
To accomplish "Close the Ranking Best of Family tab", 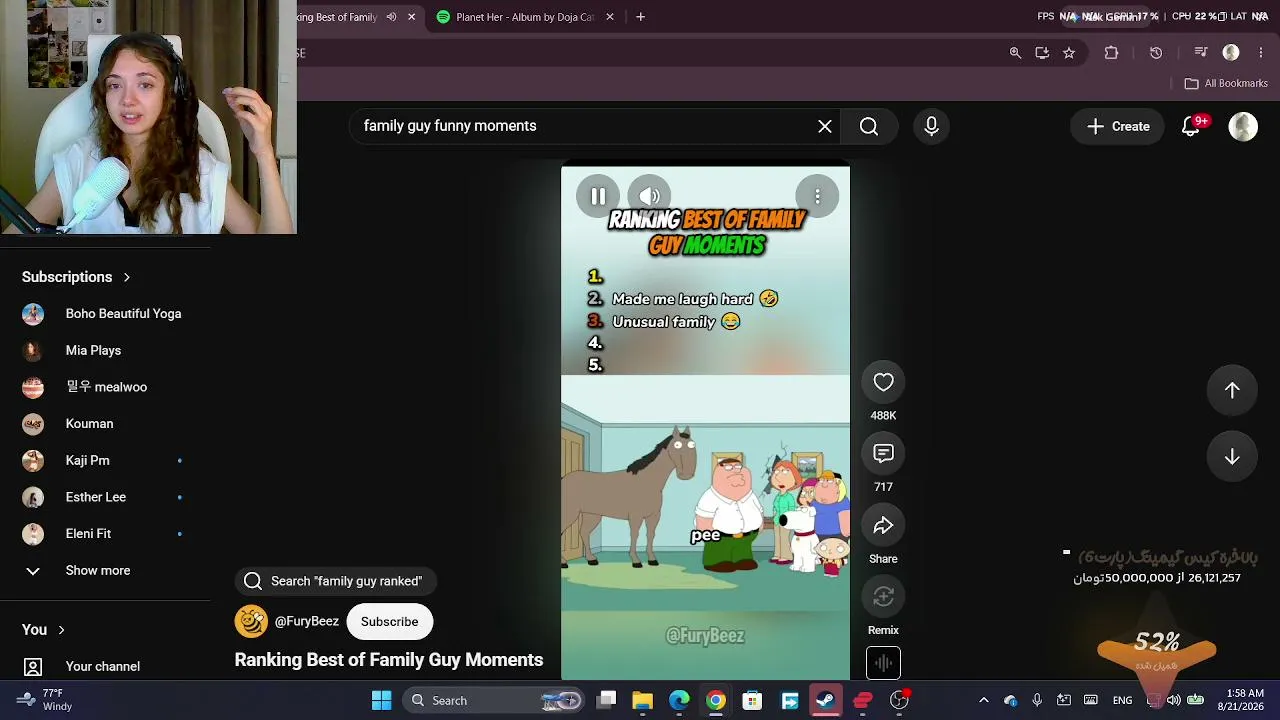I will pos(411,17).
